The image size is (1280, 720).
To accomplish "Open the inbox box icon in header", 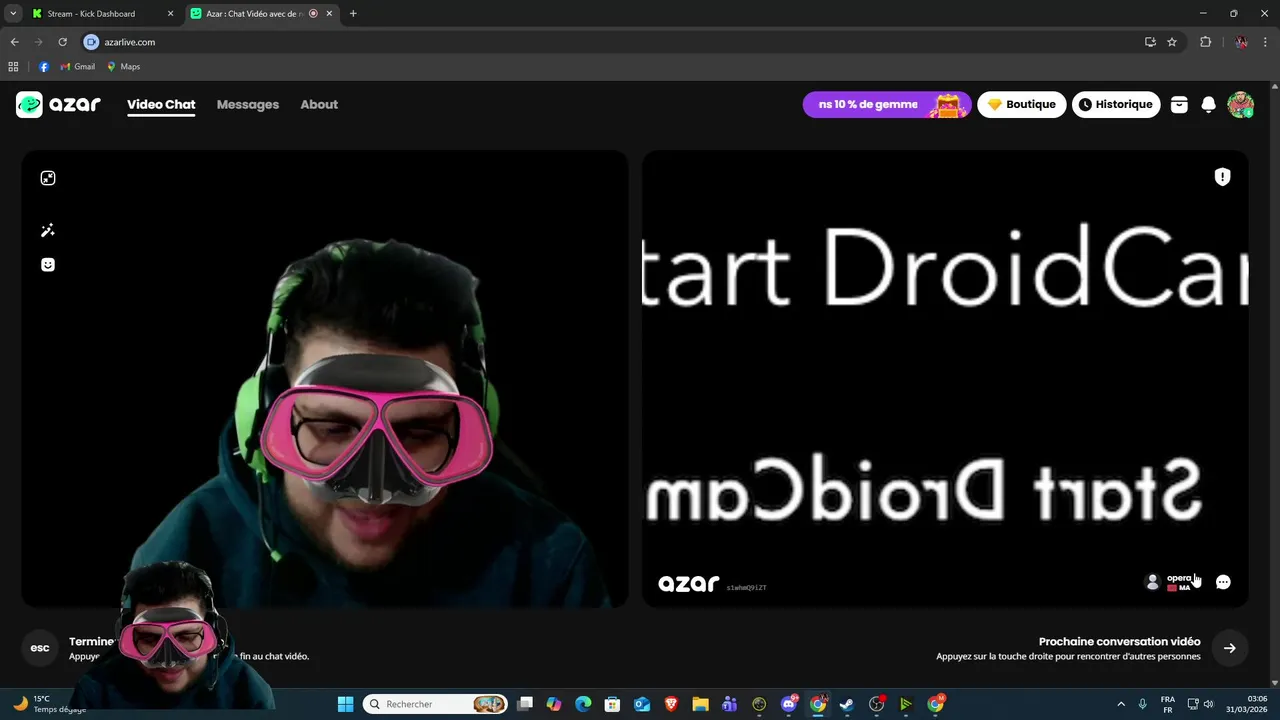I will coord(1179,104).
